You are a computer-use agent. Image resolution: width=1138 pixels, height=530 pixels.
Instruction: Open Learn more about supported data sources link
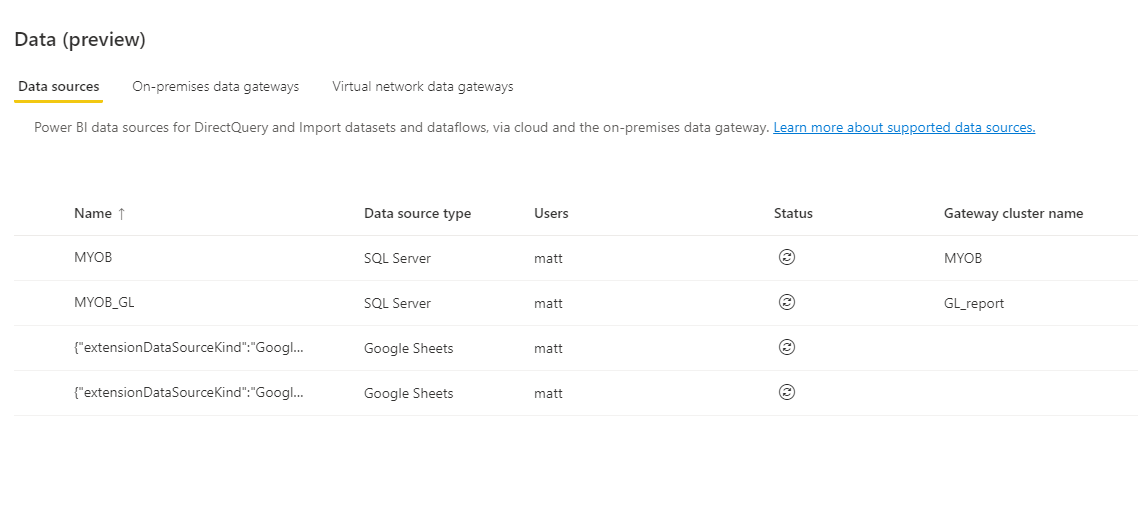pos(904,128)
